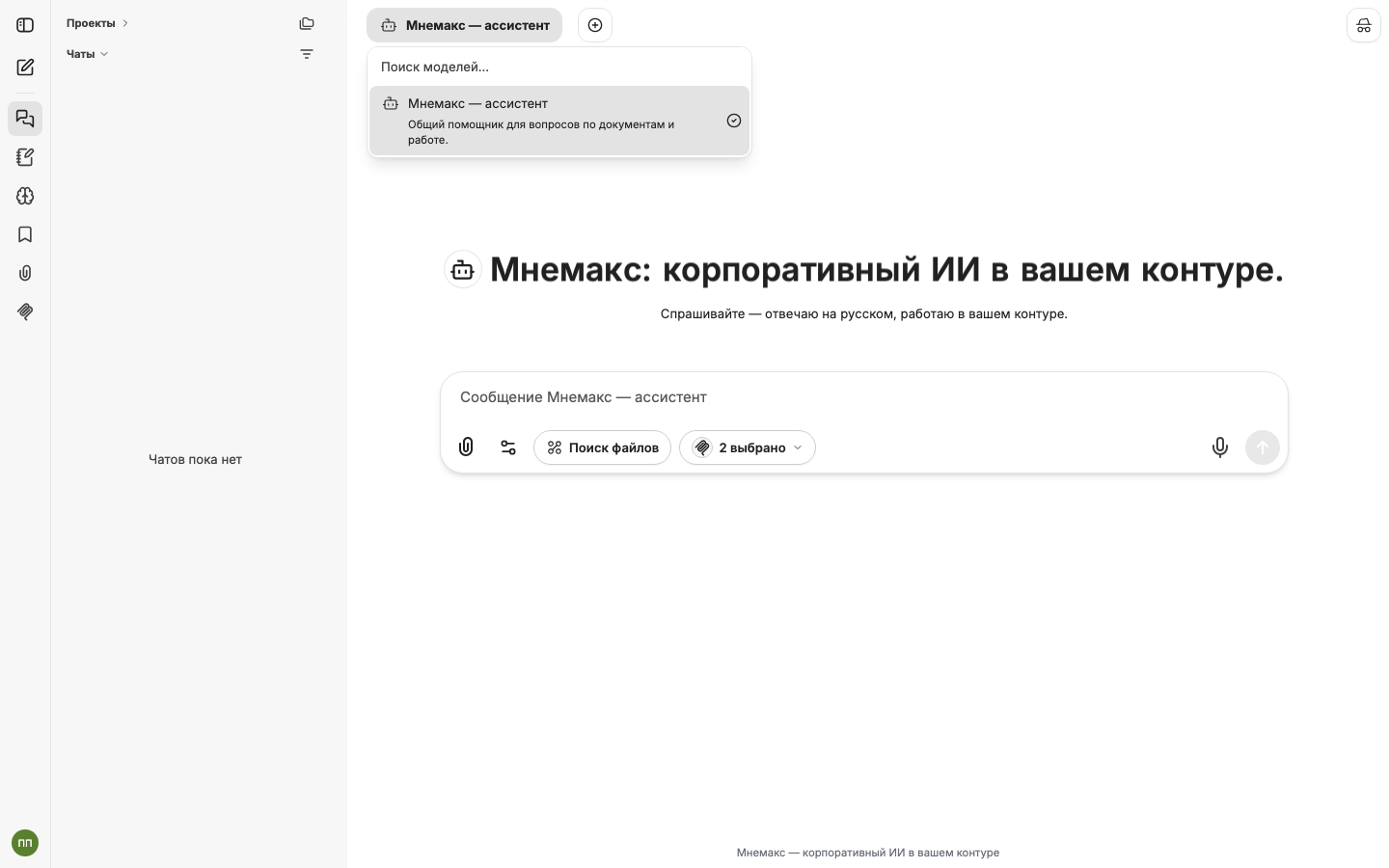Click the footer text Мнемакс — корпоративный ИИ
The width and height of the screenshot is (1389, 868).
click(868, 853)
